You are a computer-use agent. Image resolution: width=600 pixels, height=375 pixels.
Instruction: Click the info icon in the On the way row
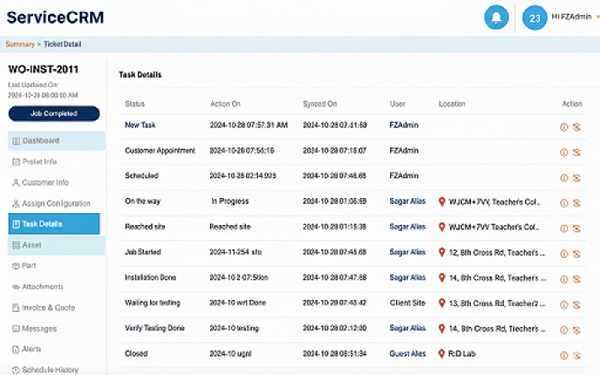(564, 203)
